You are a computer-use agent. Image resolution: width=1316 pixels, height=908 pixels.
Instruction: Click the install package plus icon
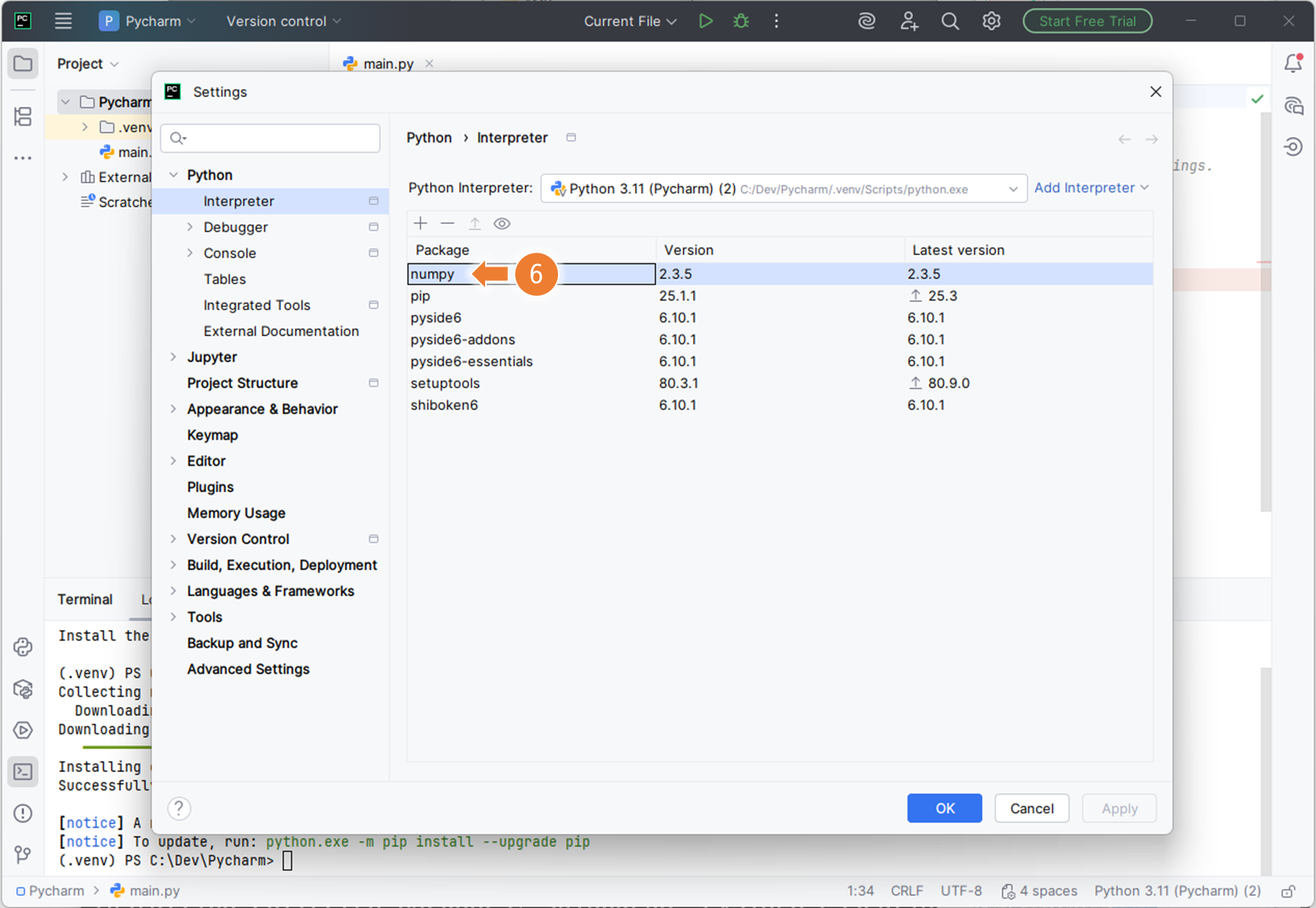click(x=420, y=224)
